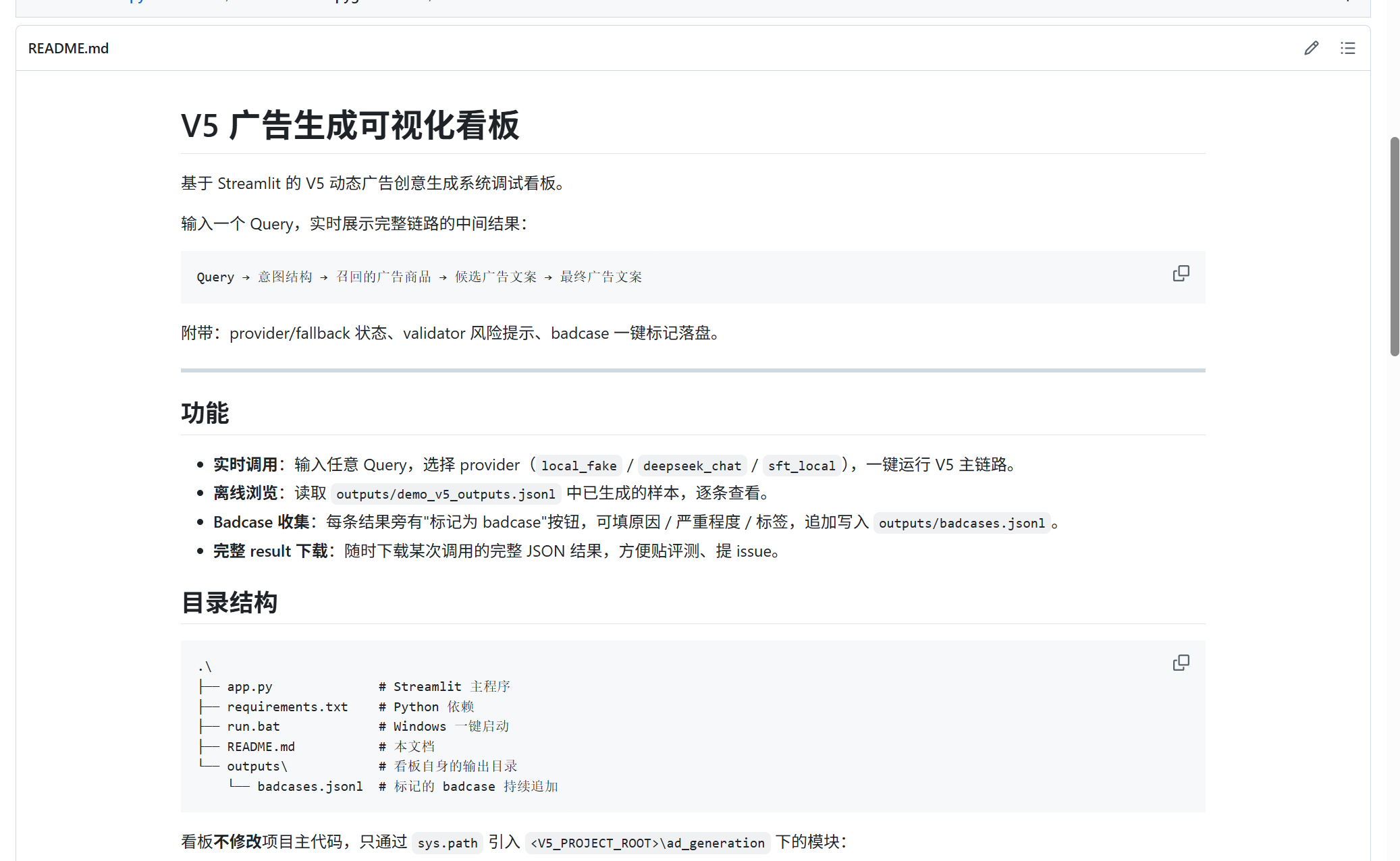Click the page vertical scrollbar thumb
1400x861 pixels.
coord(1395,246)
